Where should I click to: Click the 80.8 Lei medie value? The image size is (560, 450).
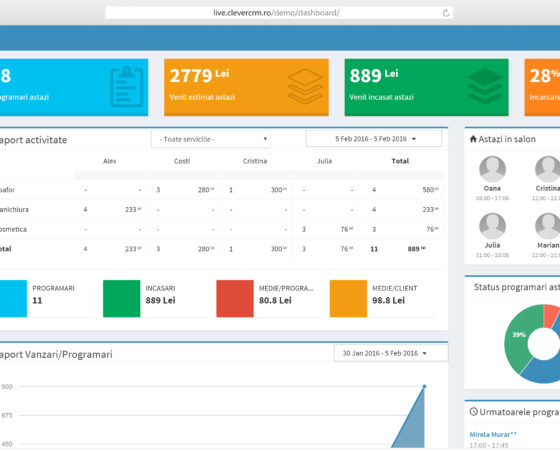click(x=275, y=300)
